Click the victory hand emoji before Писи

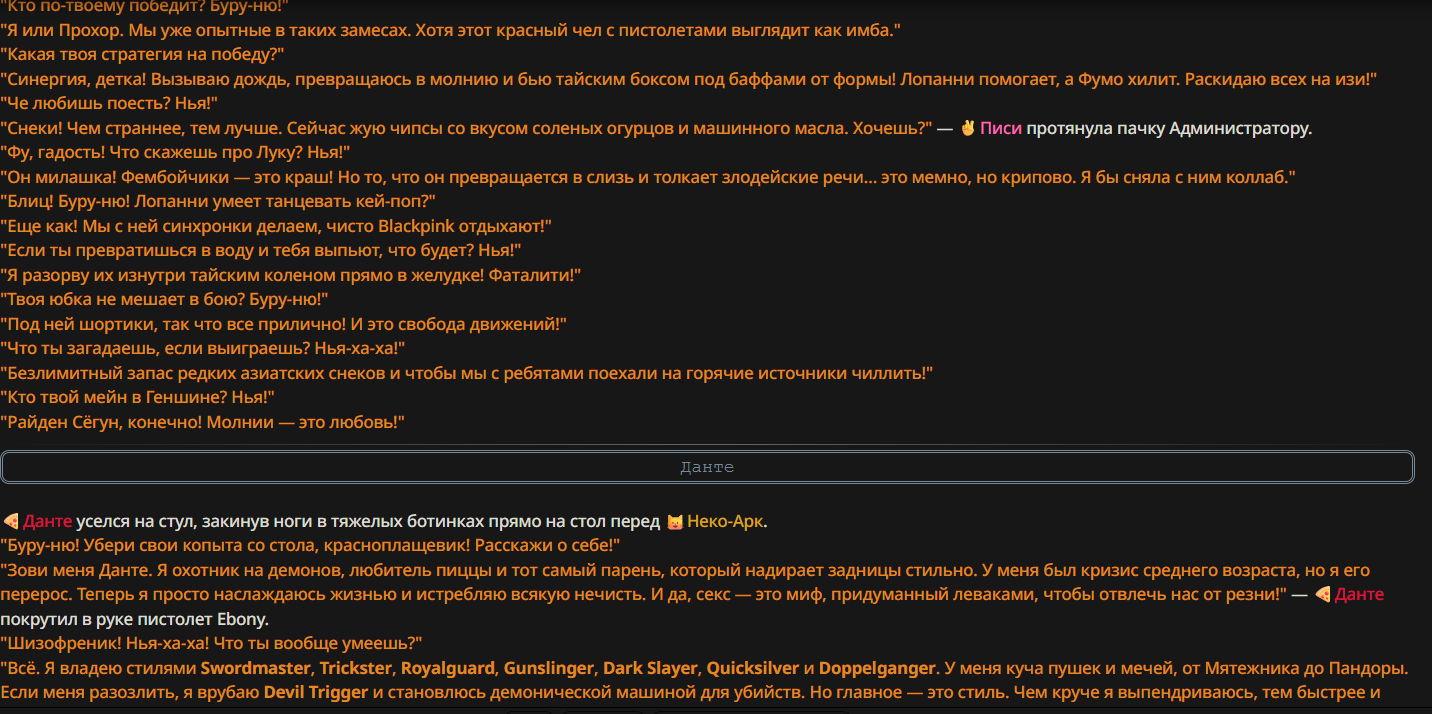967,128
